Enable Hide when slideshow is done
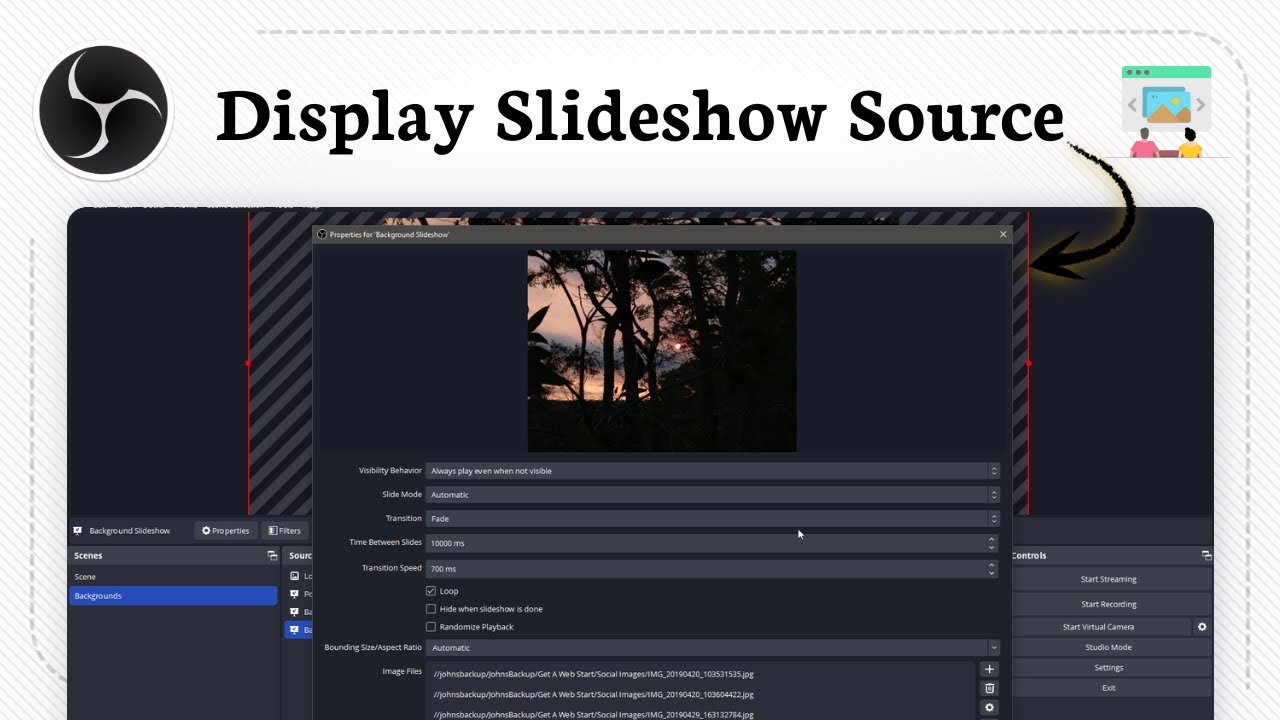Viewport: 1280px width, 720px height. [x=431, y=609]
